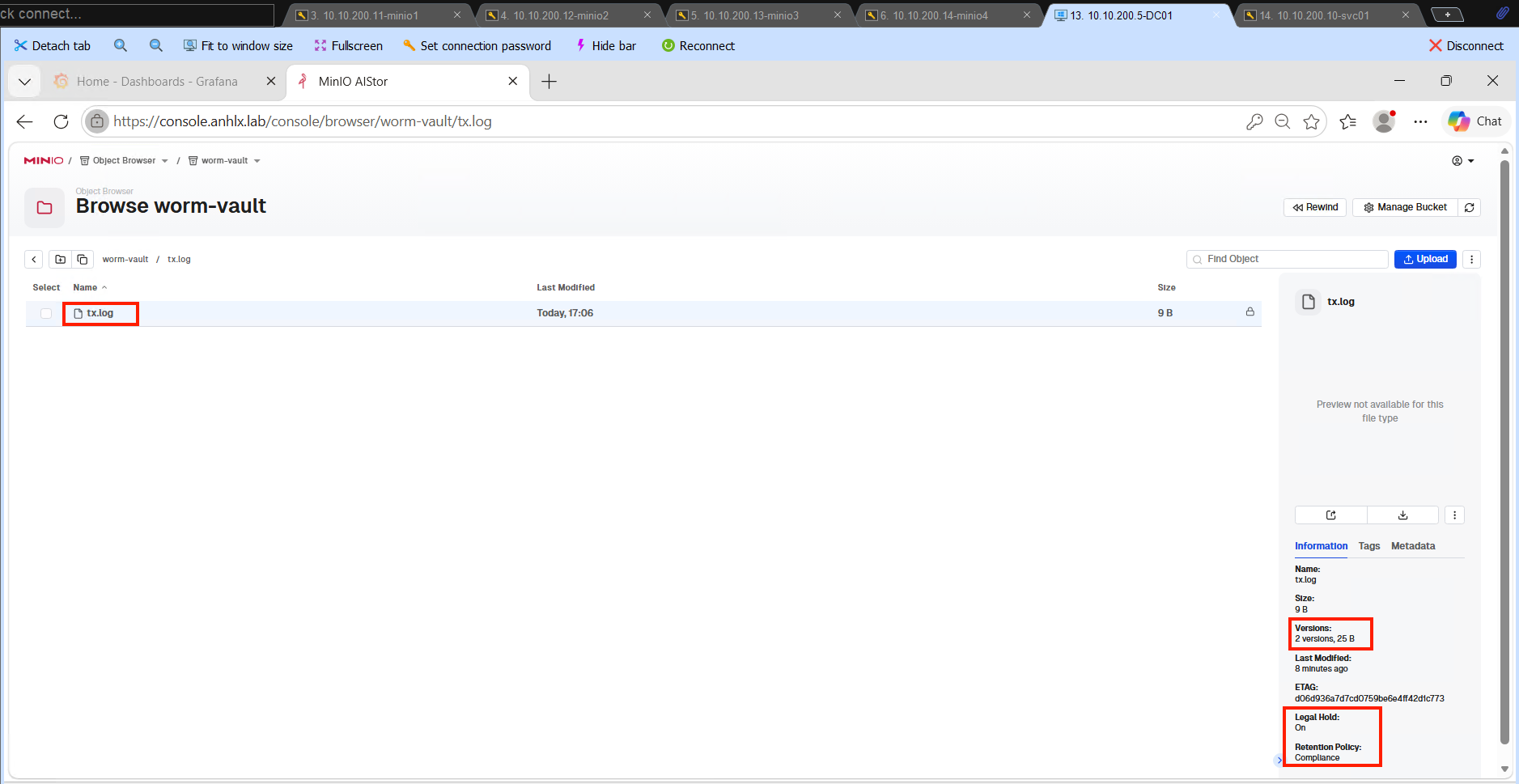The width and height of the screenshot is (1519, 784).
Task: Click the Upload button
Action: point(1425,259)
